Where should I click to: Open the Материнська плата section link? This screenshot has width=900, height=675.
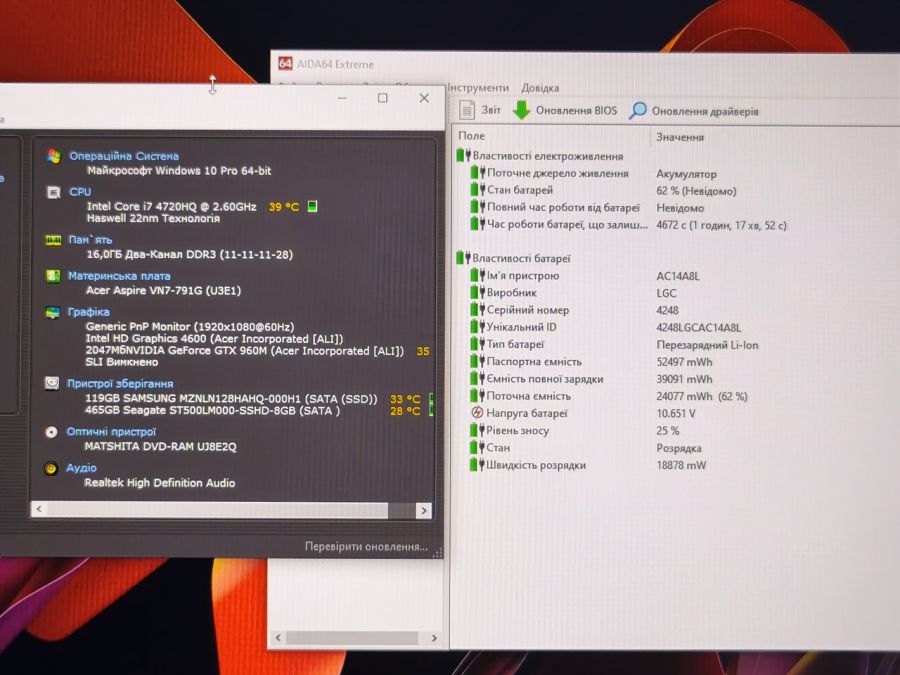point(119,276)
